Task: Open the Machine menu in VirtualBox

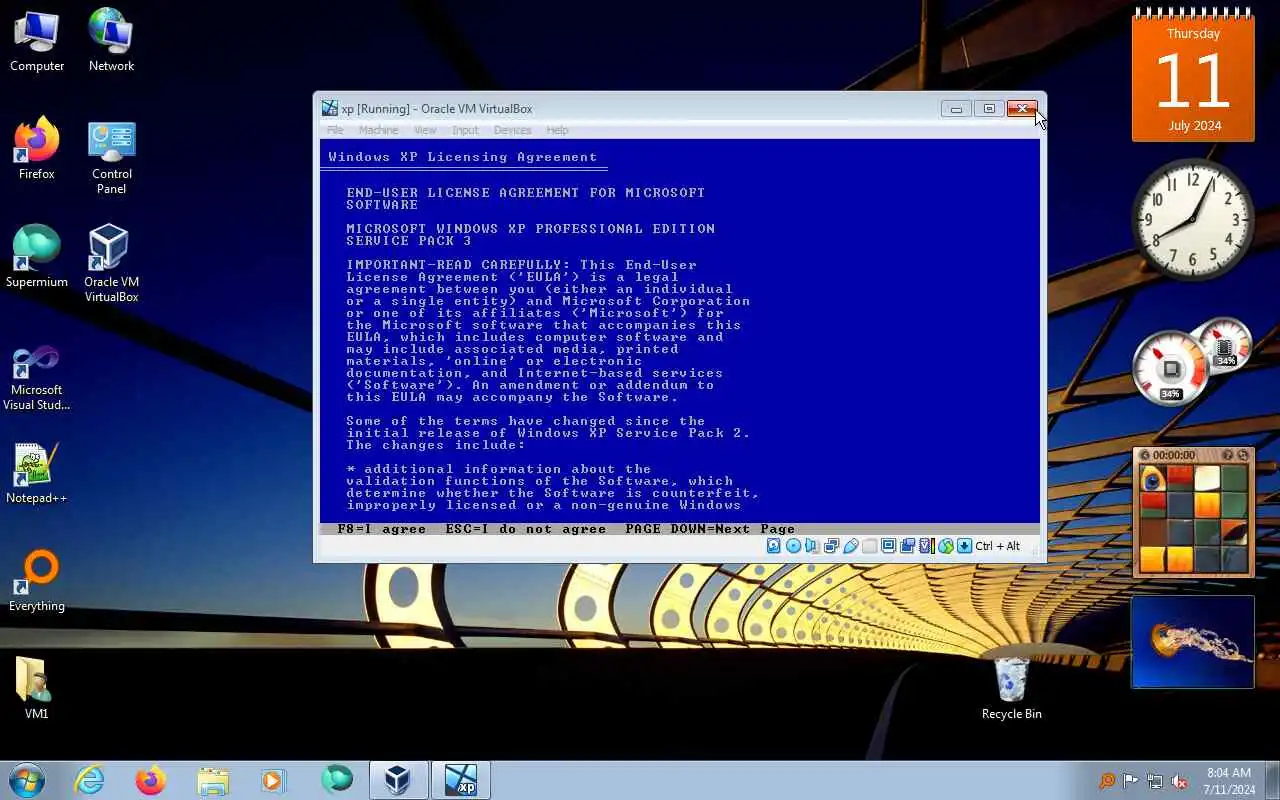Action: coord(378,130)
